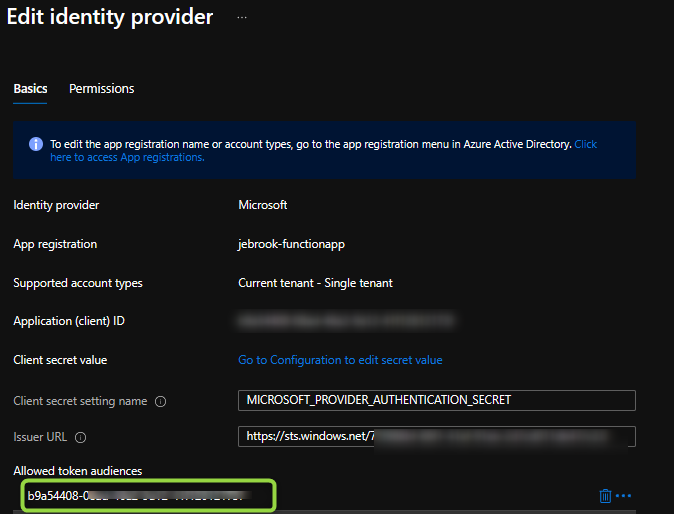Screen dimensions: 674x514
Task: Click the info icon beside Issuer URL
Action: click(81, 437)
